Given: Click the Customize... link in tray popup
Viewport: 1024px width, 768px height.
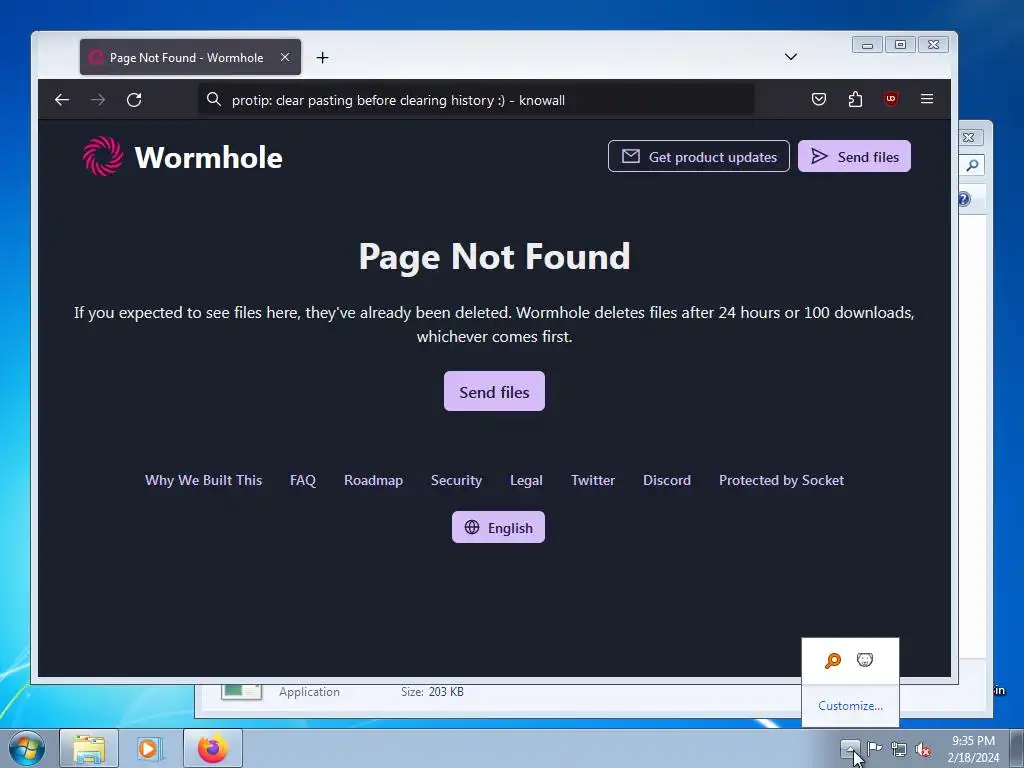Looking at the screenshot, I should [x=850, y=706].
